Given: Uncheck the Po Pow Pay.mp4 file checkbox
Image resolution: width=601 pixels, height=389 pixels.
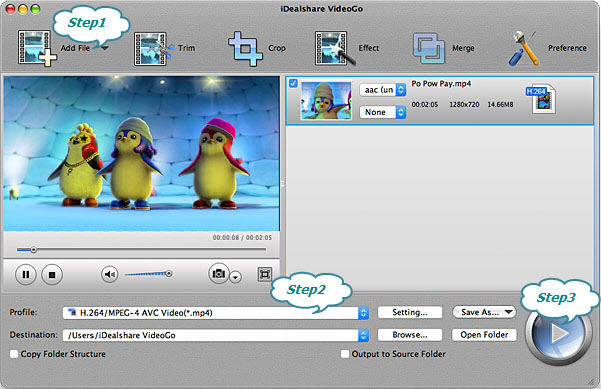Looking at the screenshot, I should (x=293, y=83).
